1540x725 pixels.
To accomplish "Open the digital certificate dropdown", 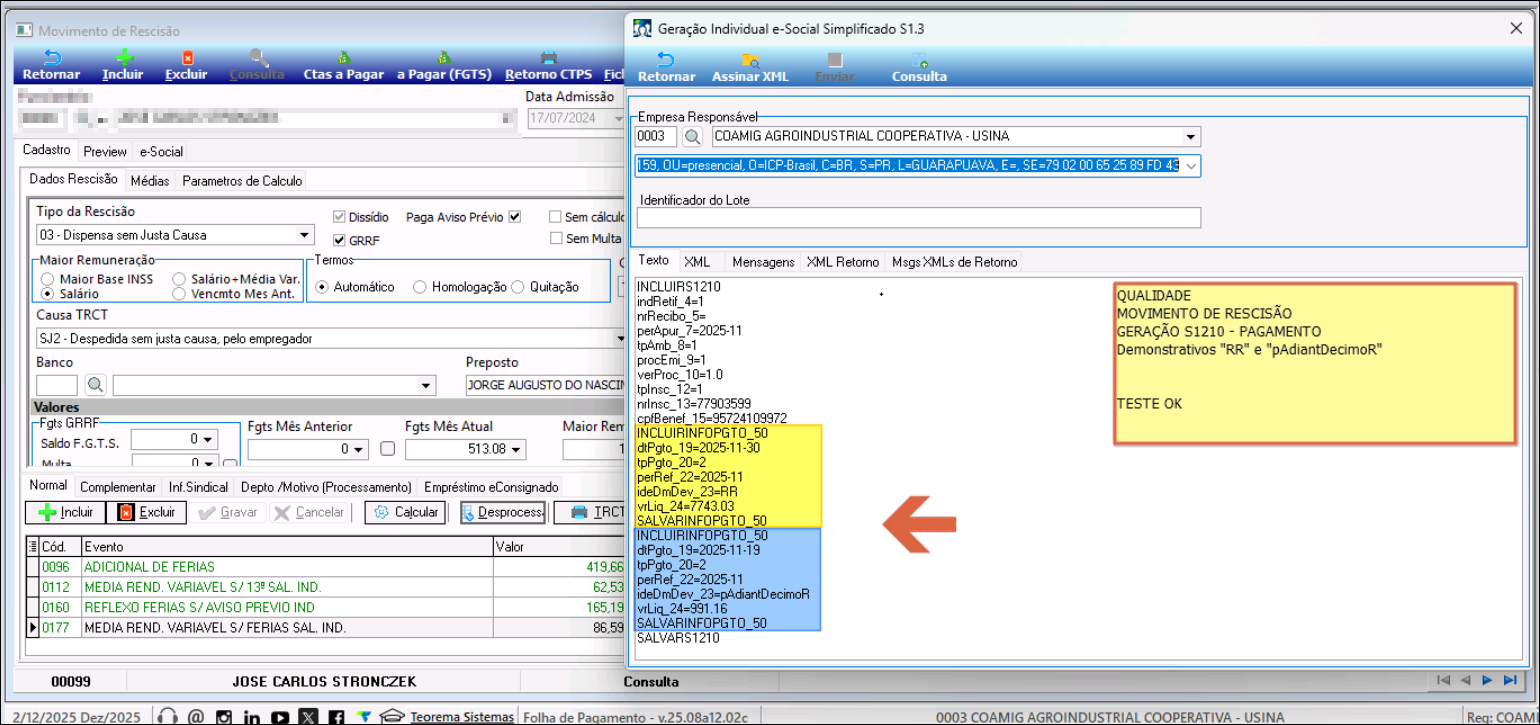I will pyautogui.click(x=1190, y=166).
